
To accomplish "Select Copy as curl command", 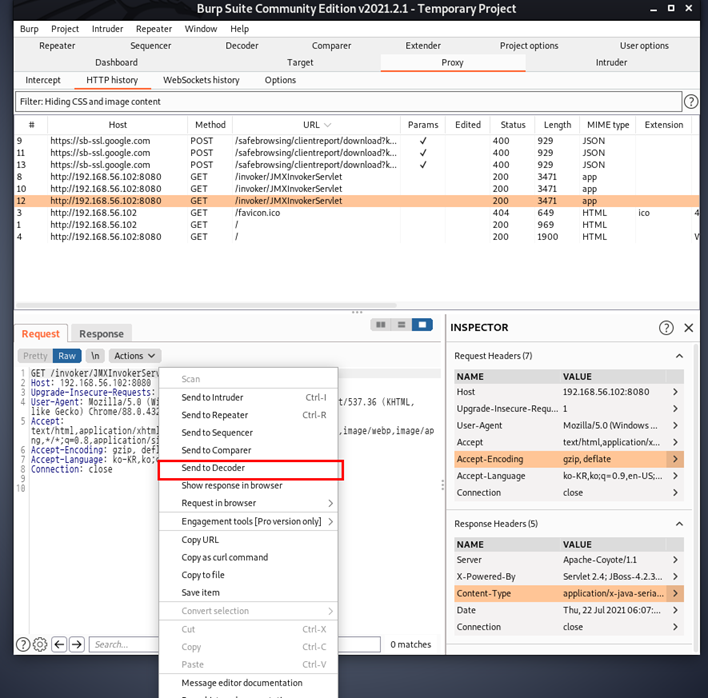I will pyautogui.click(x=248, y=558).
